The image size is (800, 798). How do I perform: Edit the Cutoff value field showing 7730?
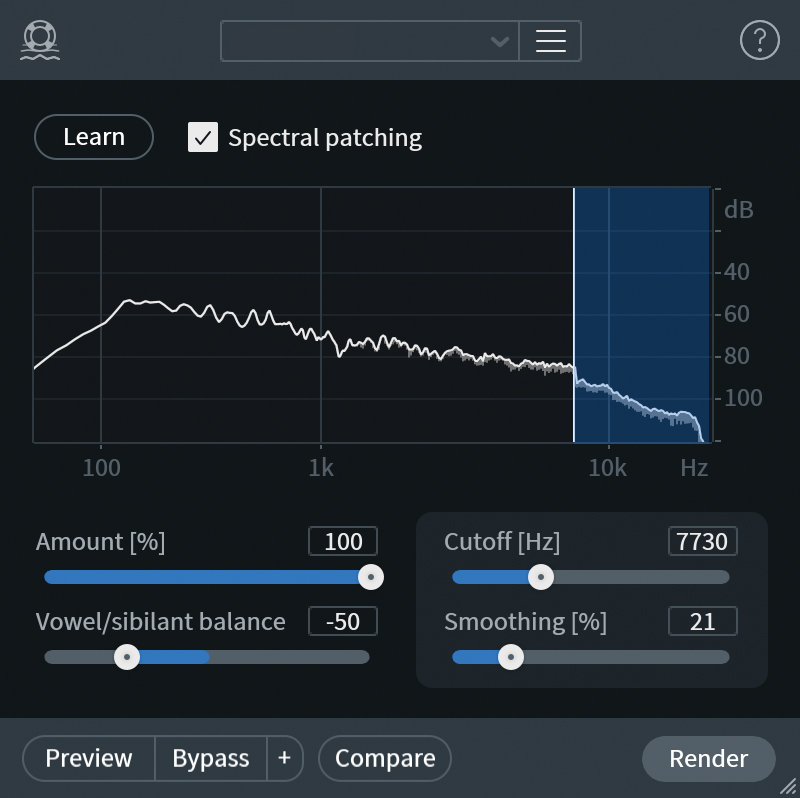(703, 541)
